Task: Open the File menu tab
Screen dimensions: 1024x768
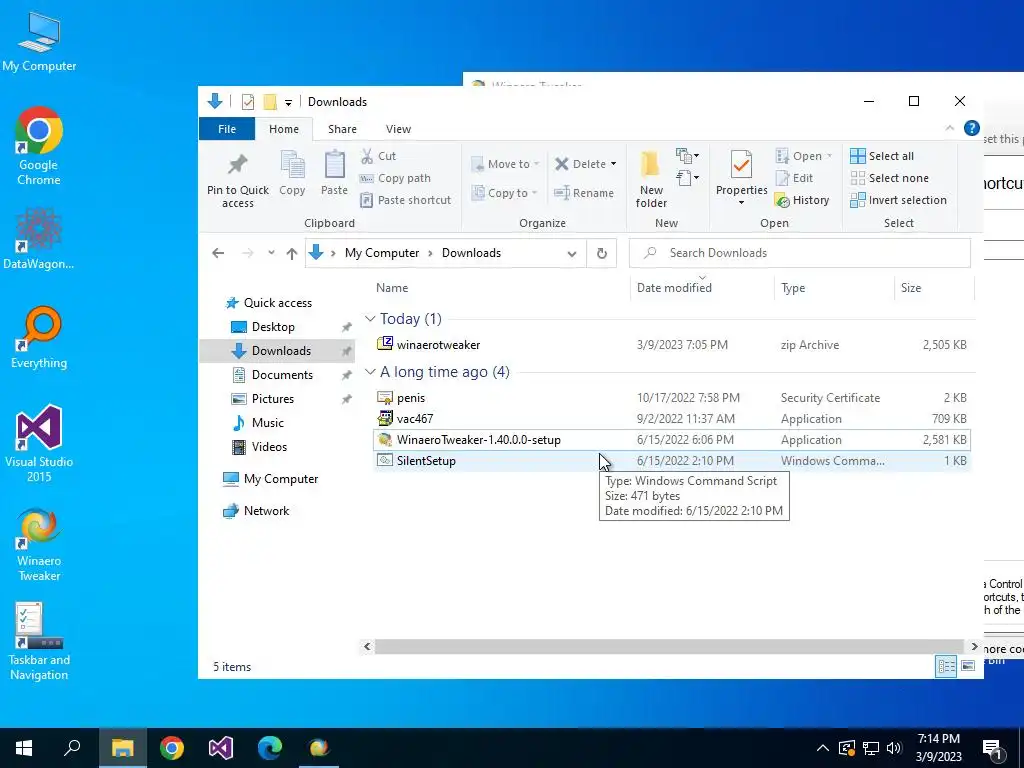Action: pos(227,129)
